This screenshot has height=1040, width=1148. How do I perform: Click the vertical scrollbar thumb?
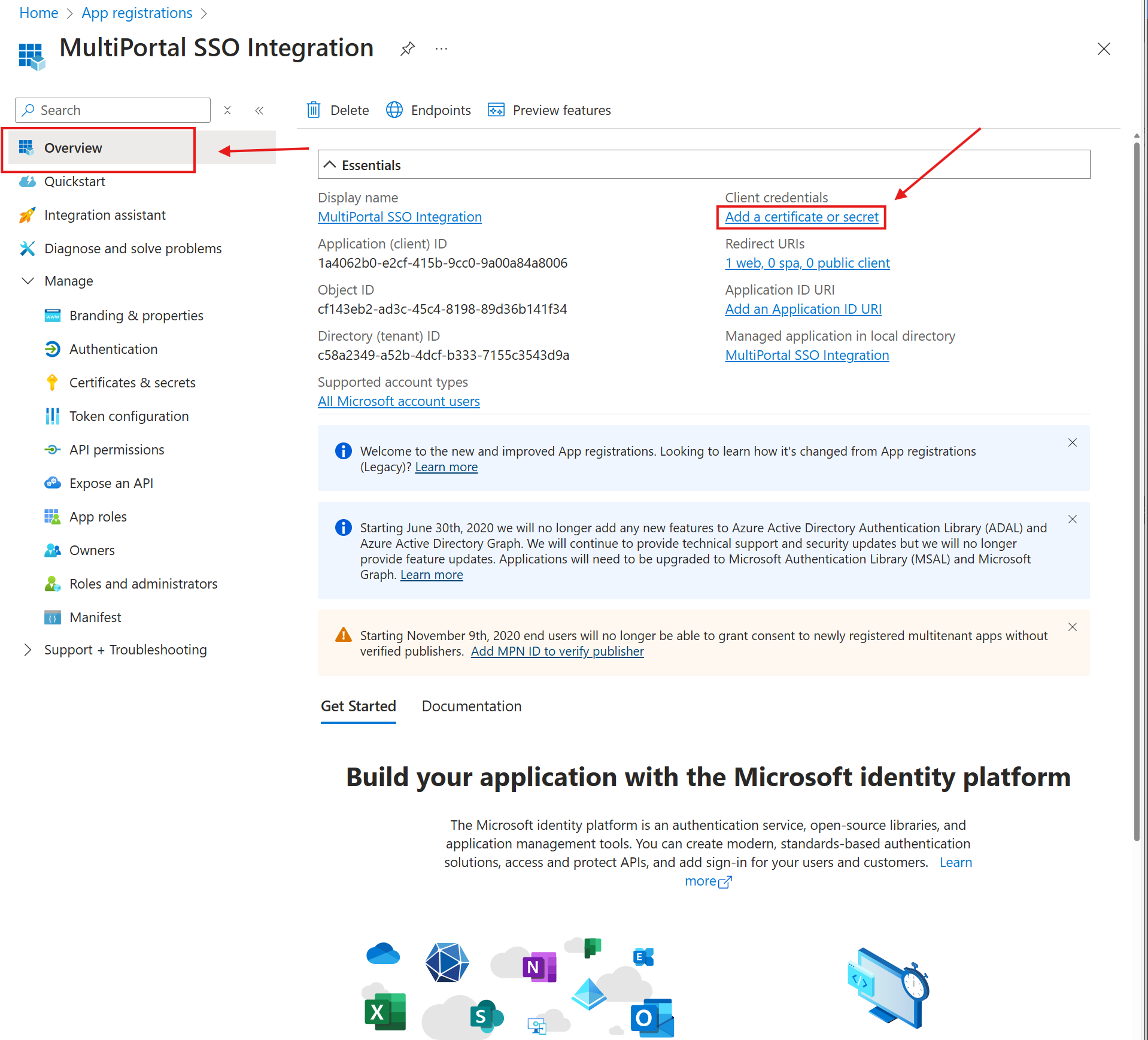(x=1137, y=491)
